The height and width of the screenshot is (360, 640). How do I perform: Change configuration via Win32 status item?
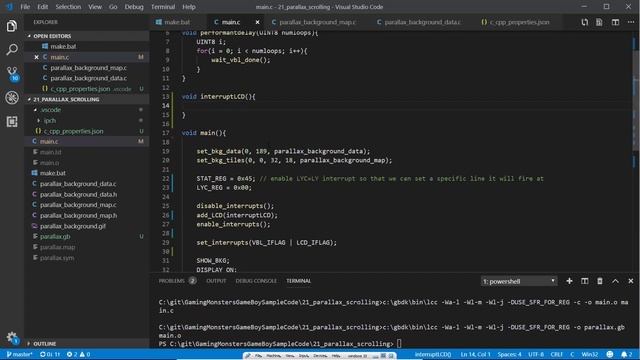(x=589, y=354)
